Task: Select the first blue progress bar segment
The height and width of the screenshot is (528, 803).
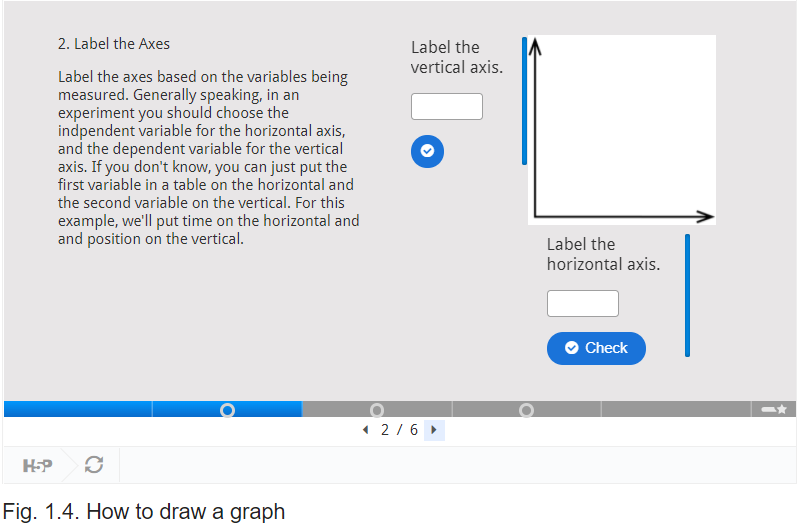Action: (78, 409)
